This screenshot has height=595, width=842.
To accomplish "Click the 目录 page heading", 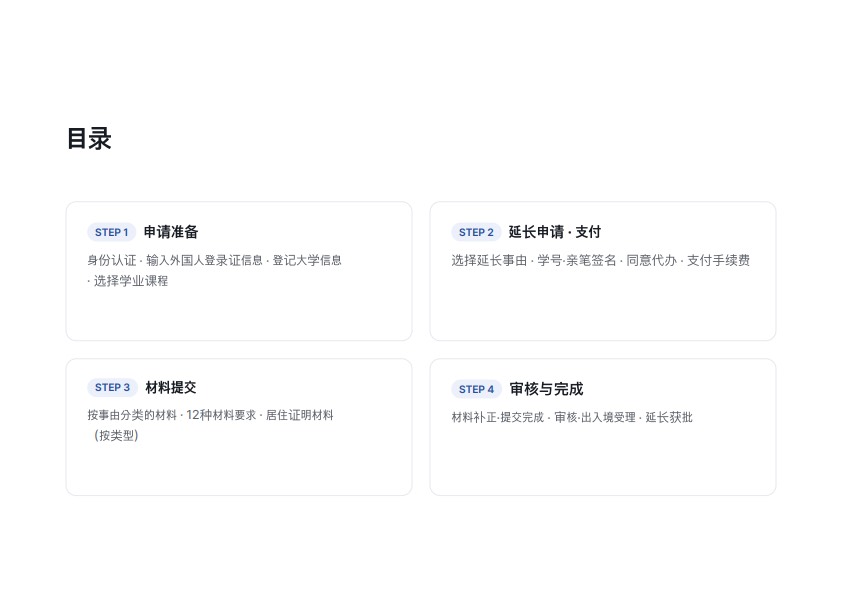I will tap(89, 139).
